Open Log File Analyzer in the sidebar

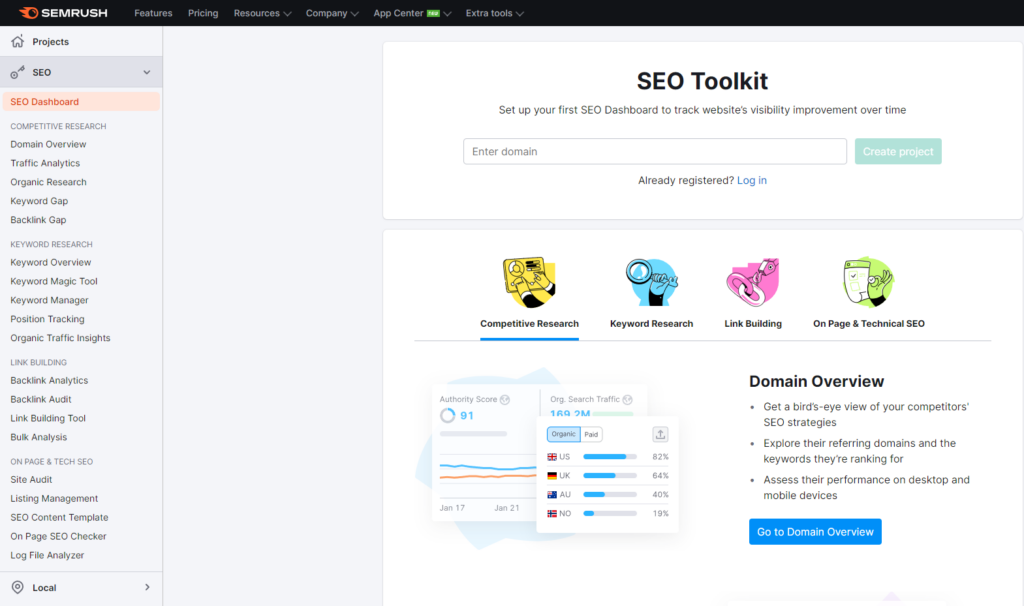click(47, 556)
